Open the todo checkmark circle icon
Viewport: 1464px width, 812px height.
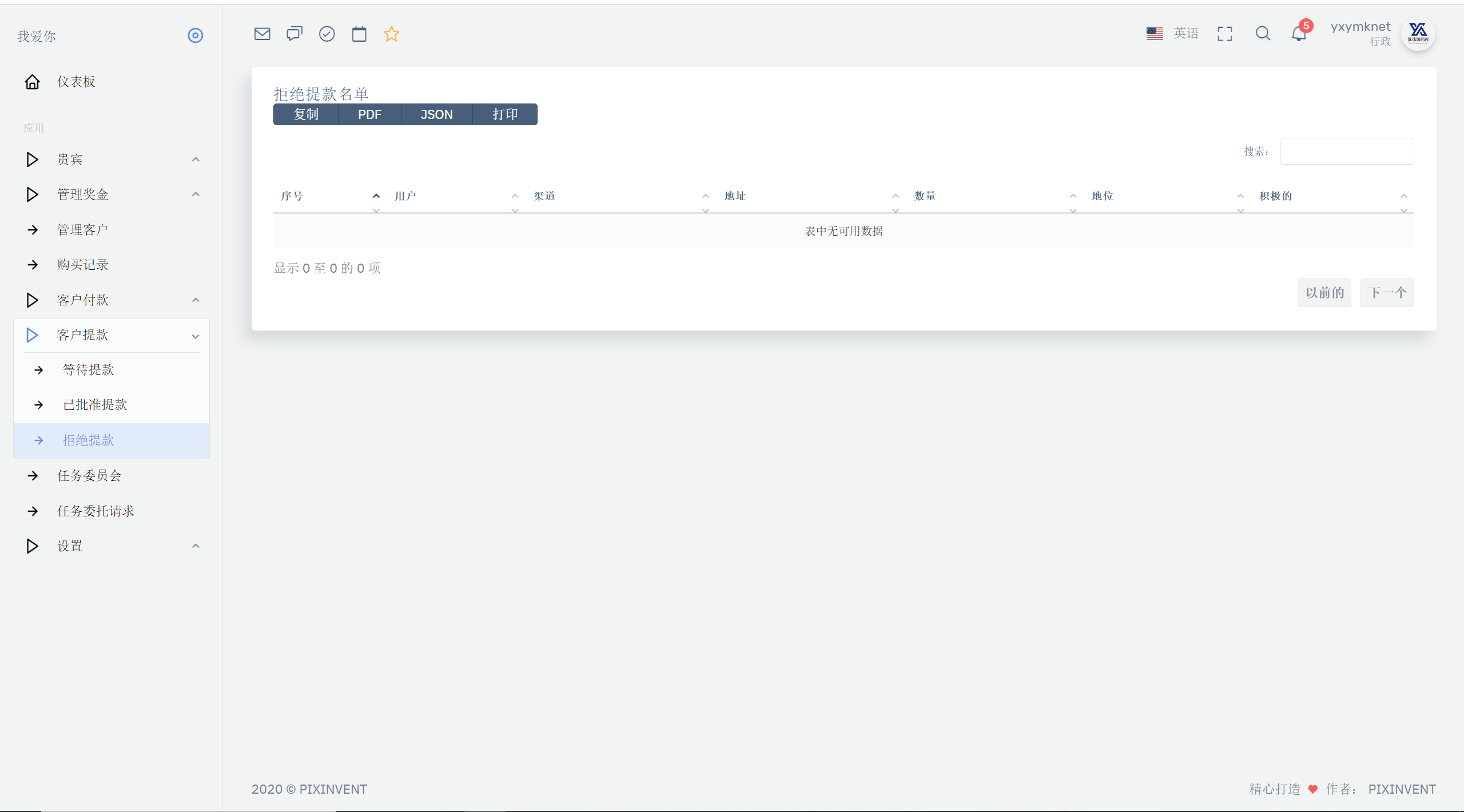coord(327,34)
